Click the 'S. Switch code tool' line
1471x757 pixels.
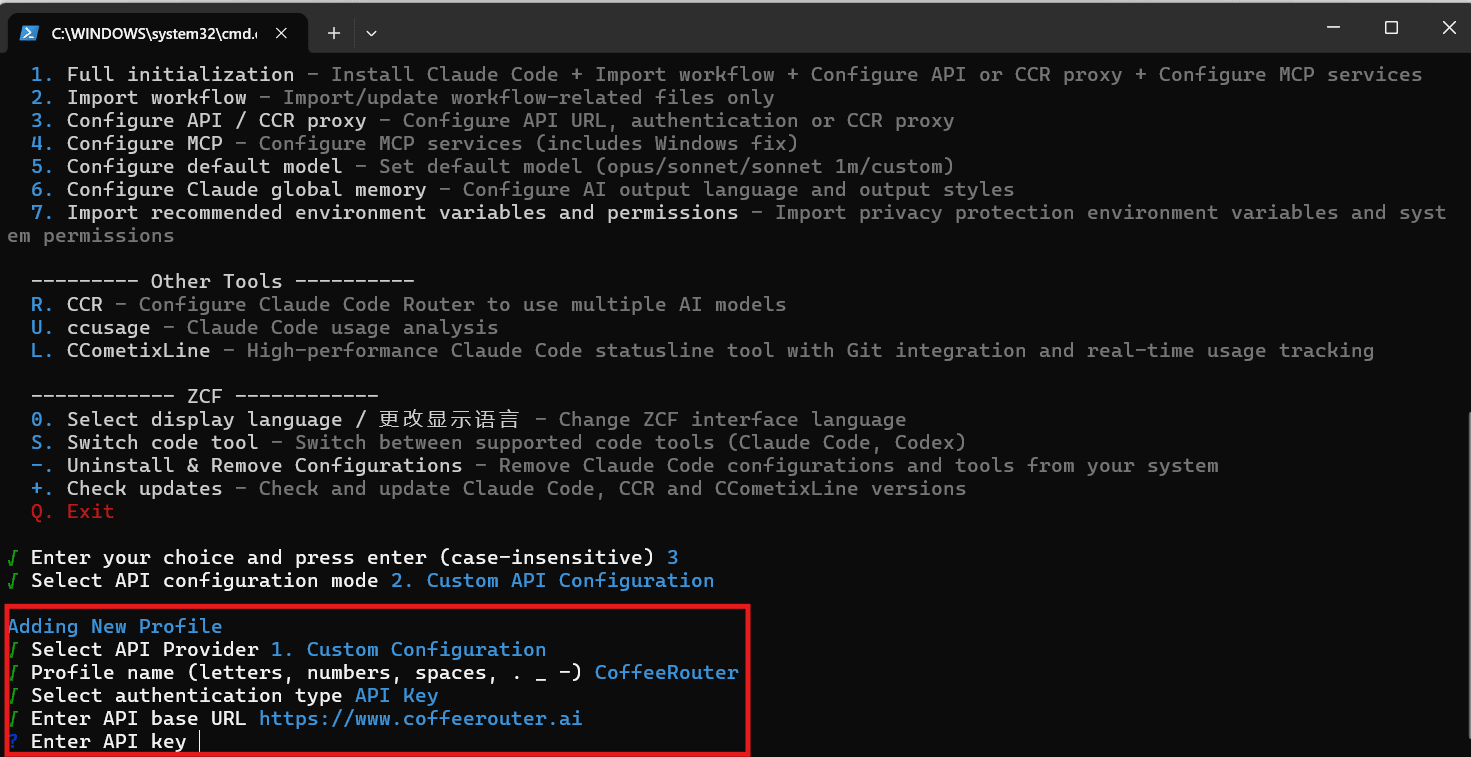(144, 443)
